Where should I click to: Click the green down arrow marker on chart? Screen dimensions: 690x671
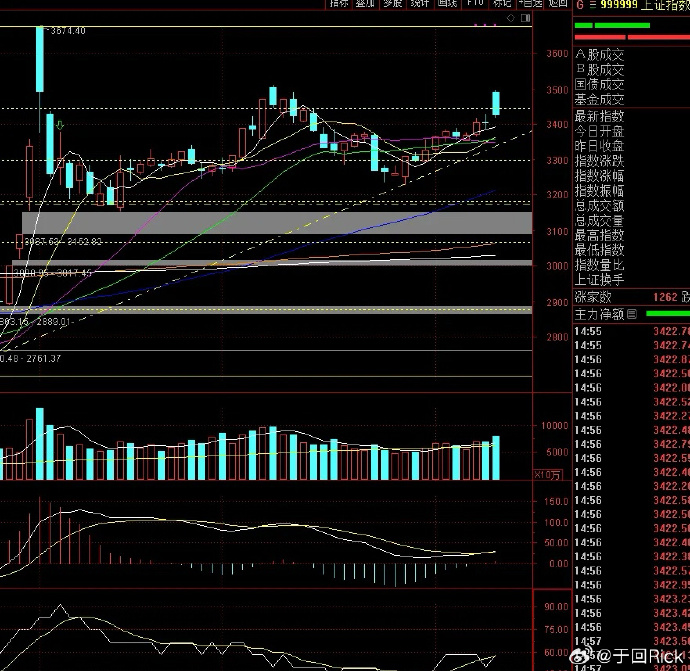pos(60,125)
